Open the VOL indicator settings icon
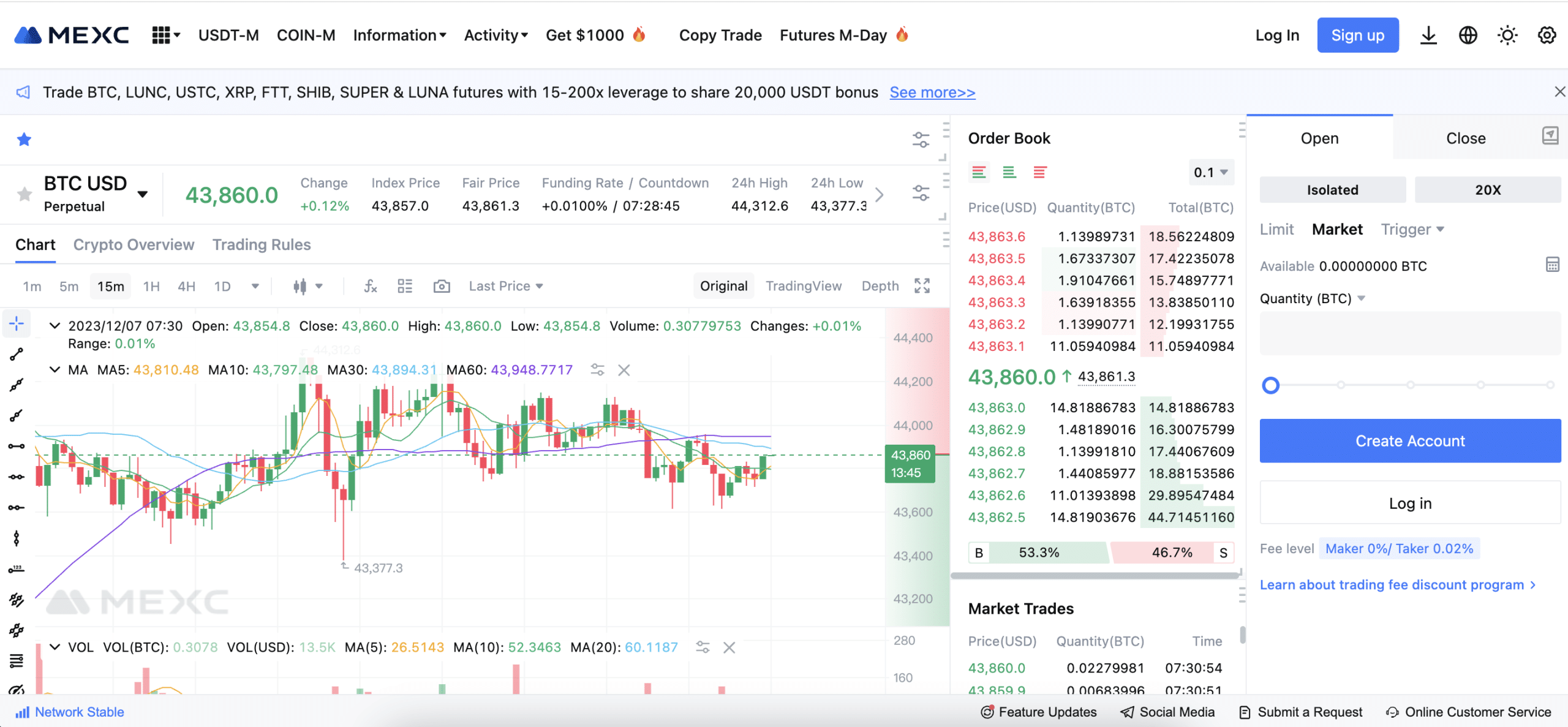Screen dimensions: 1568x727 (x=703, y=647)
